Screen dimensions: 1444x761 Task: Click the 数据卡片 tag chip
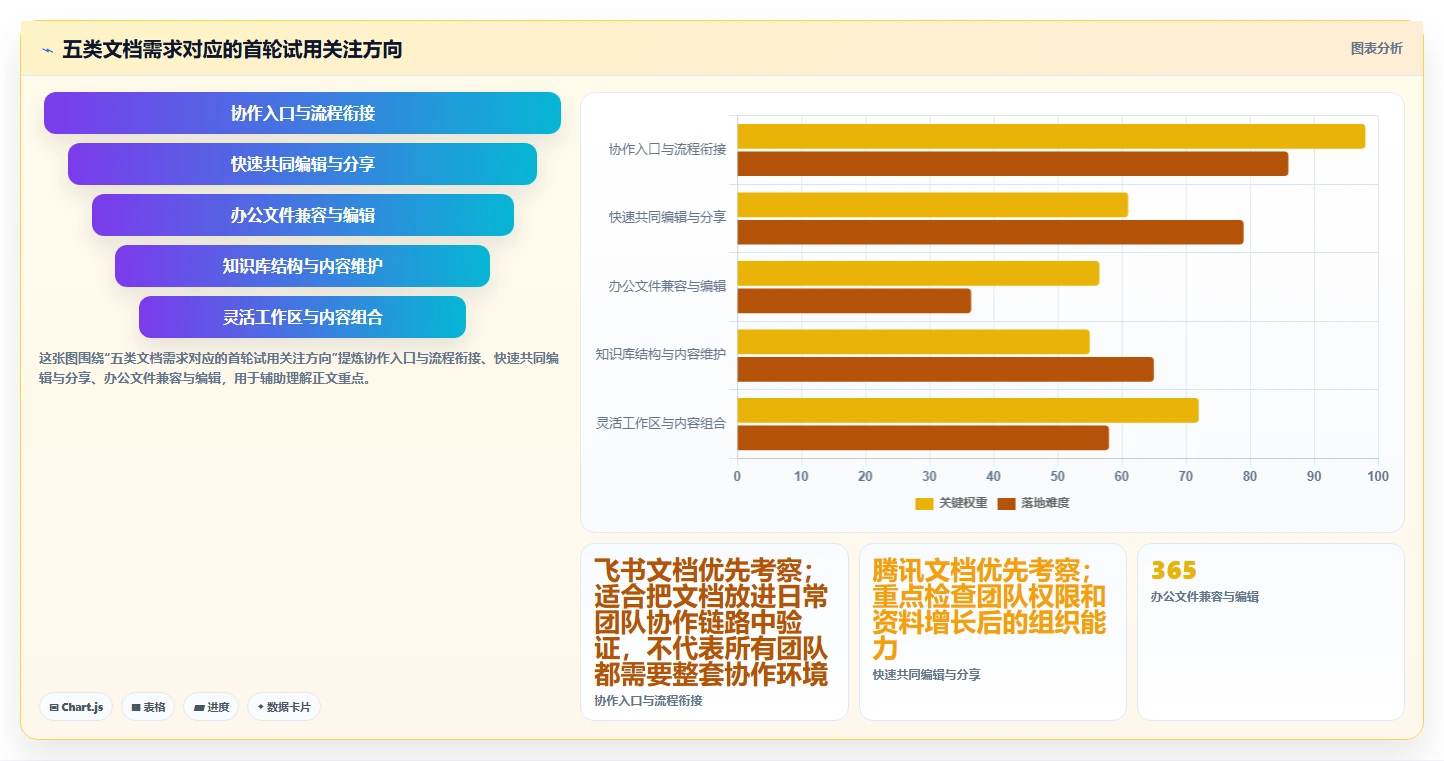284,707
